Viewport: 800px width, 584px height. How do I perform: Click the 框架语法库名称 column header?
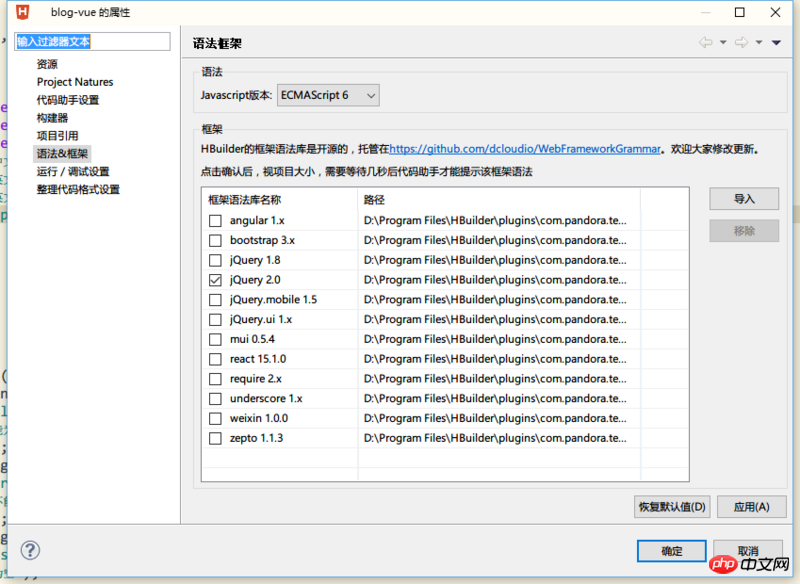(280, 200)
